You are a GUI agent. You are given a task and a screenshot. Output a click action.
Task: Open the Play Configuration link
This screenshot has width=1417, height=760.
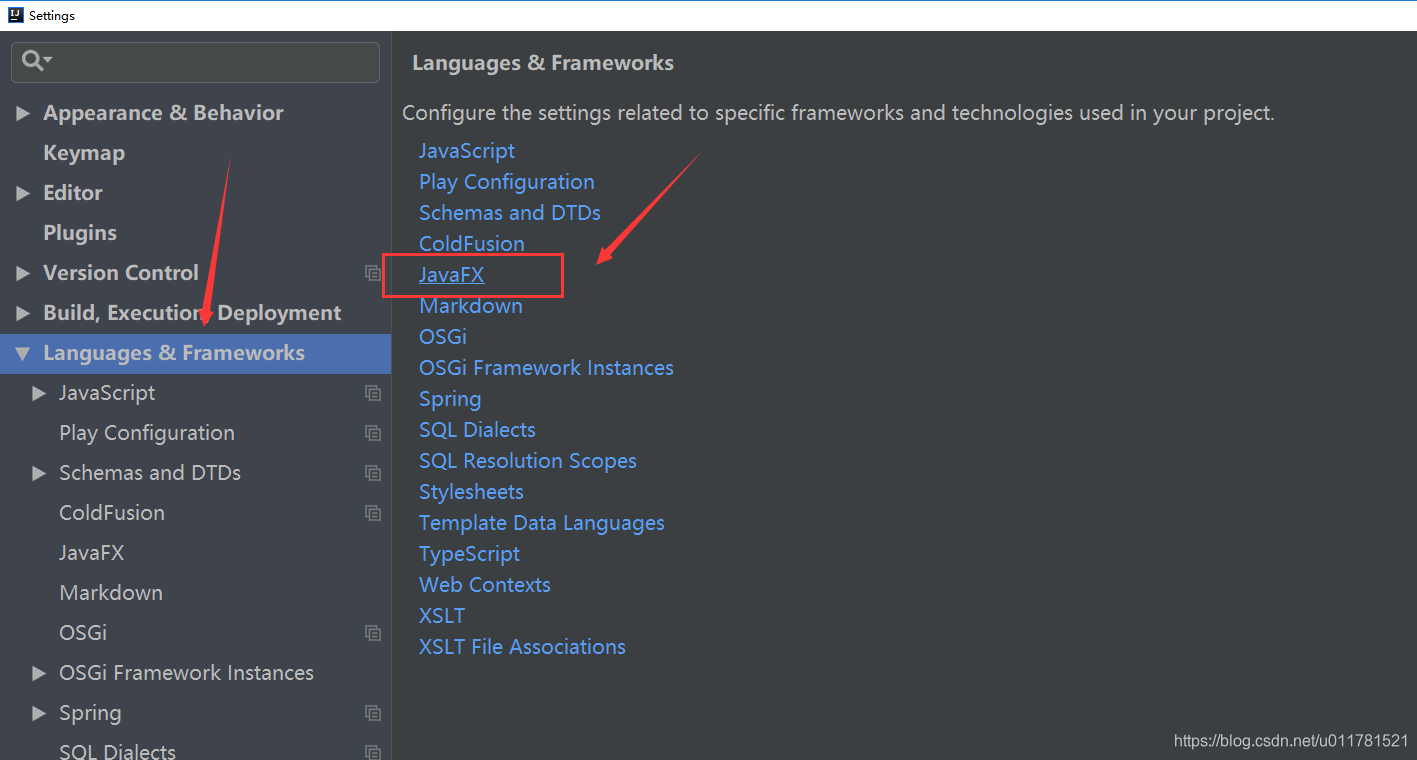tap(507, 182)
